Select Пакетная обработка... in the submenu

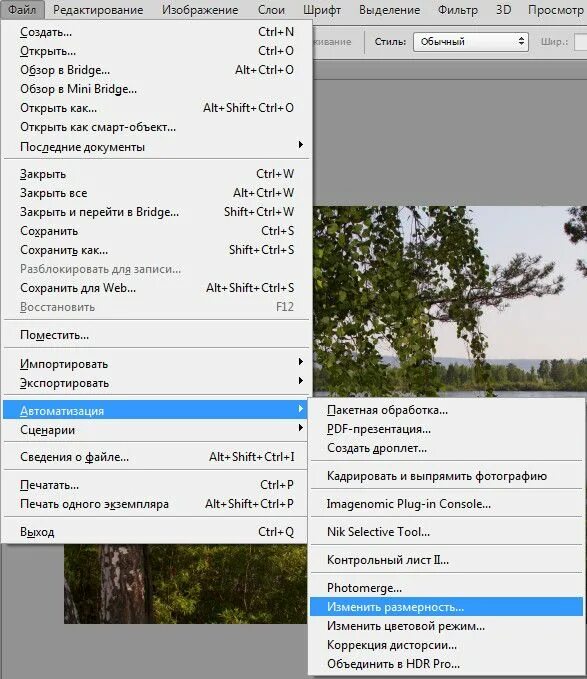(x=446, y=410)
